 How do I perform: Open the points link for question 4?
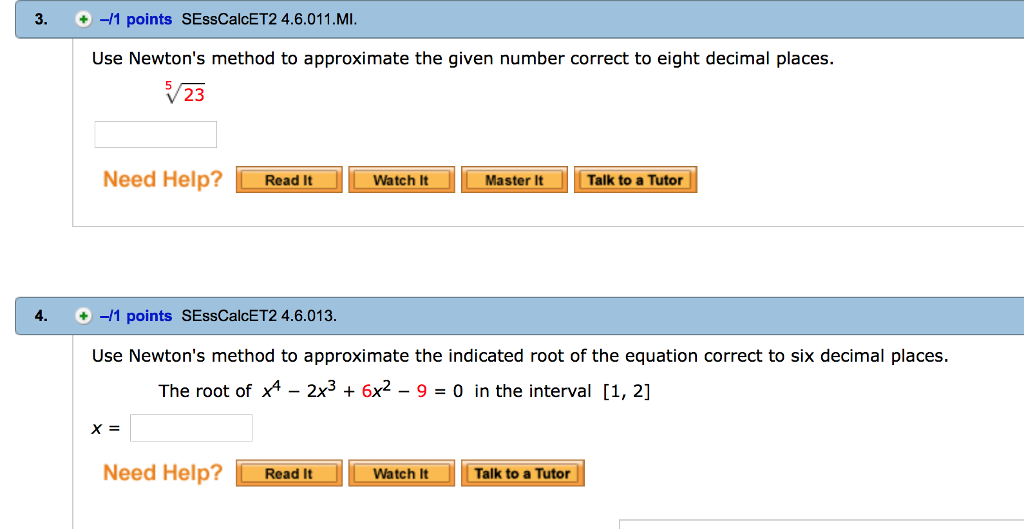(x=136, y=316)
